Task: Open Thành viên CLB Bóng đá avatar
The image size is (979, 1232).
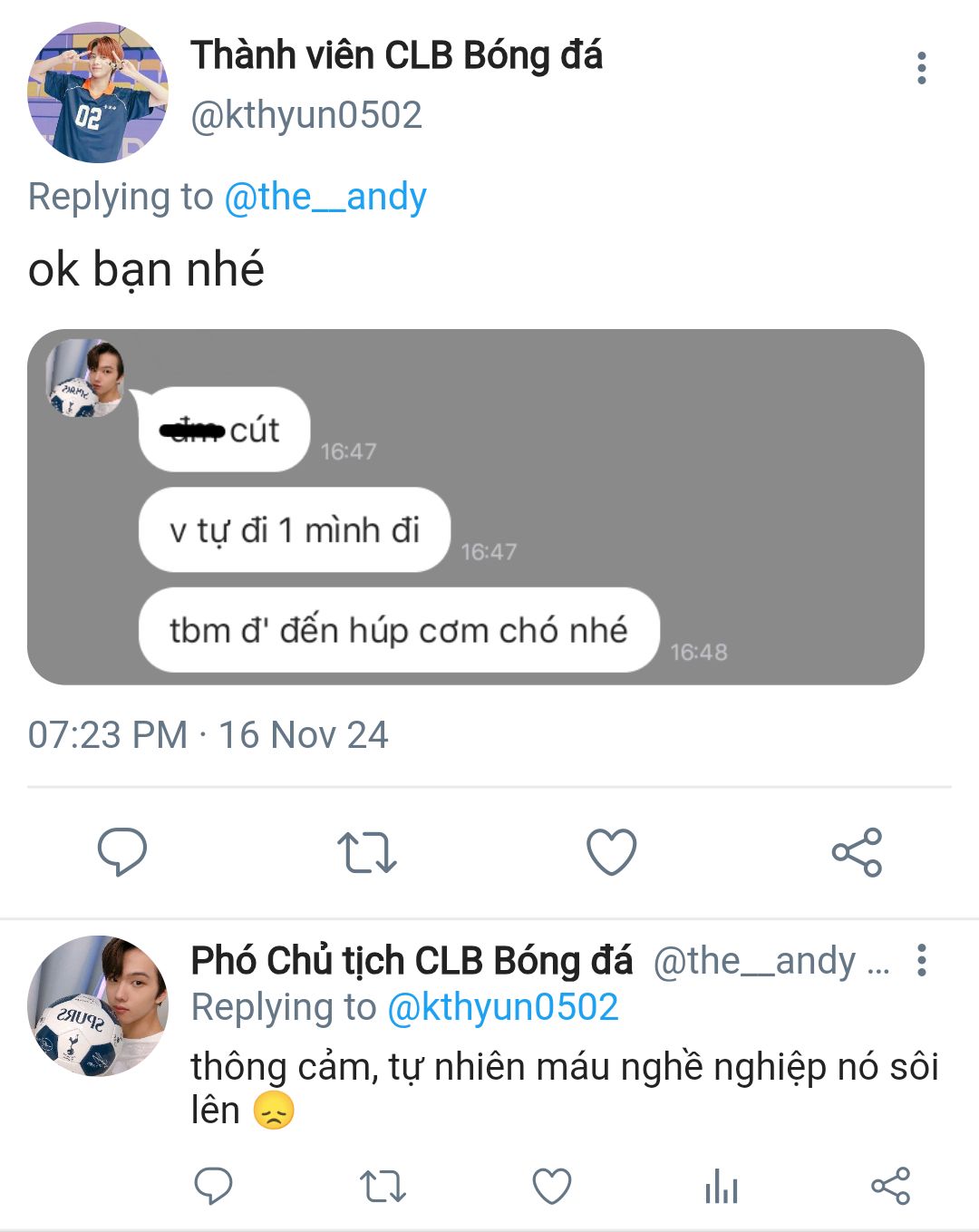Action: click(x=98, y=92)
